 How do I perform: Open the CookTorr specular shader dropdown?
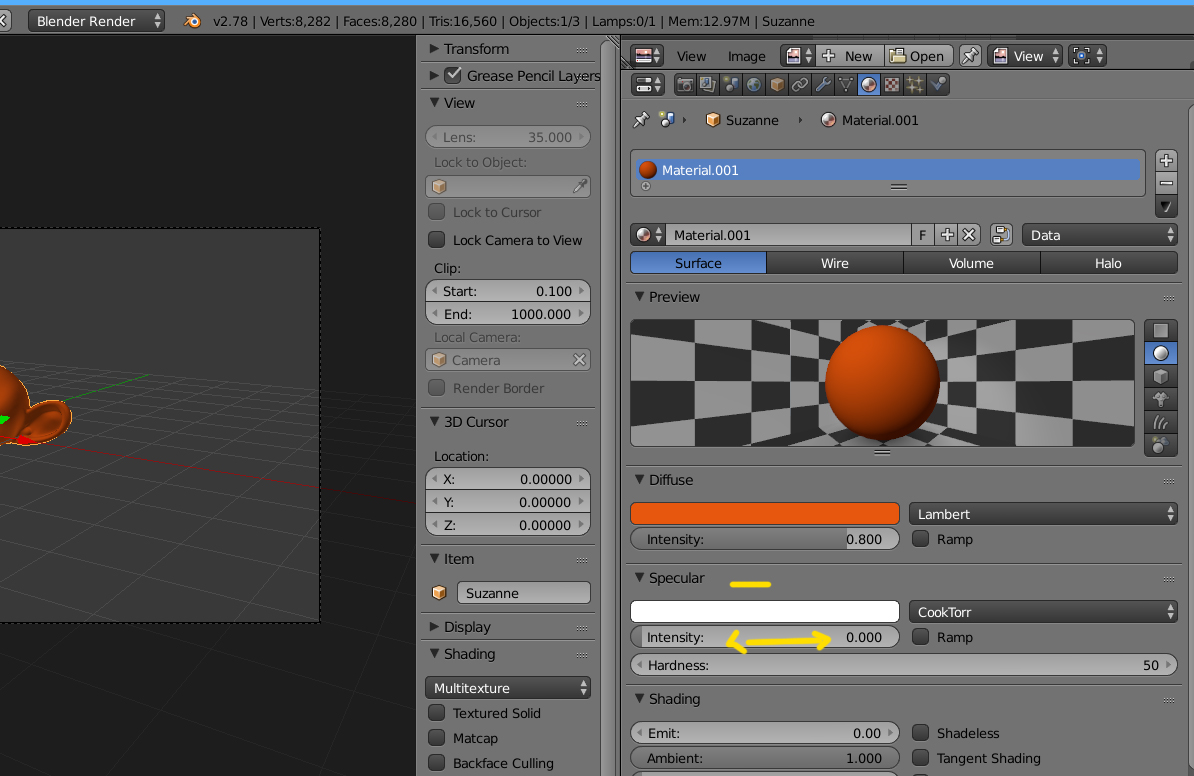pos(1043,612)
